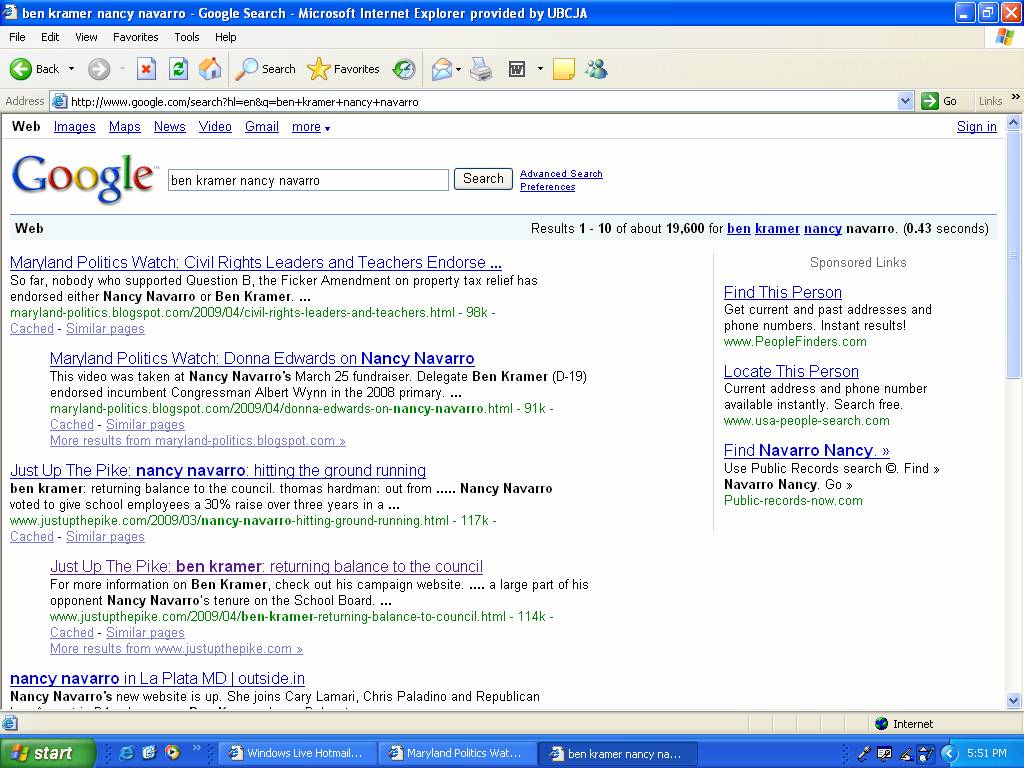Click the Windows Start button
This screenshot has height=768, width=1024.
(48, 753)
